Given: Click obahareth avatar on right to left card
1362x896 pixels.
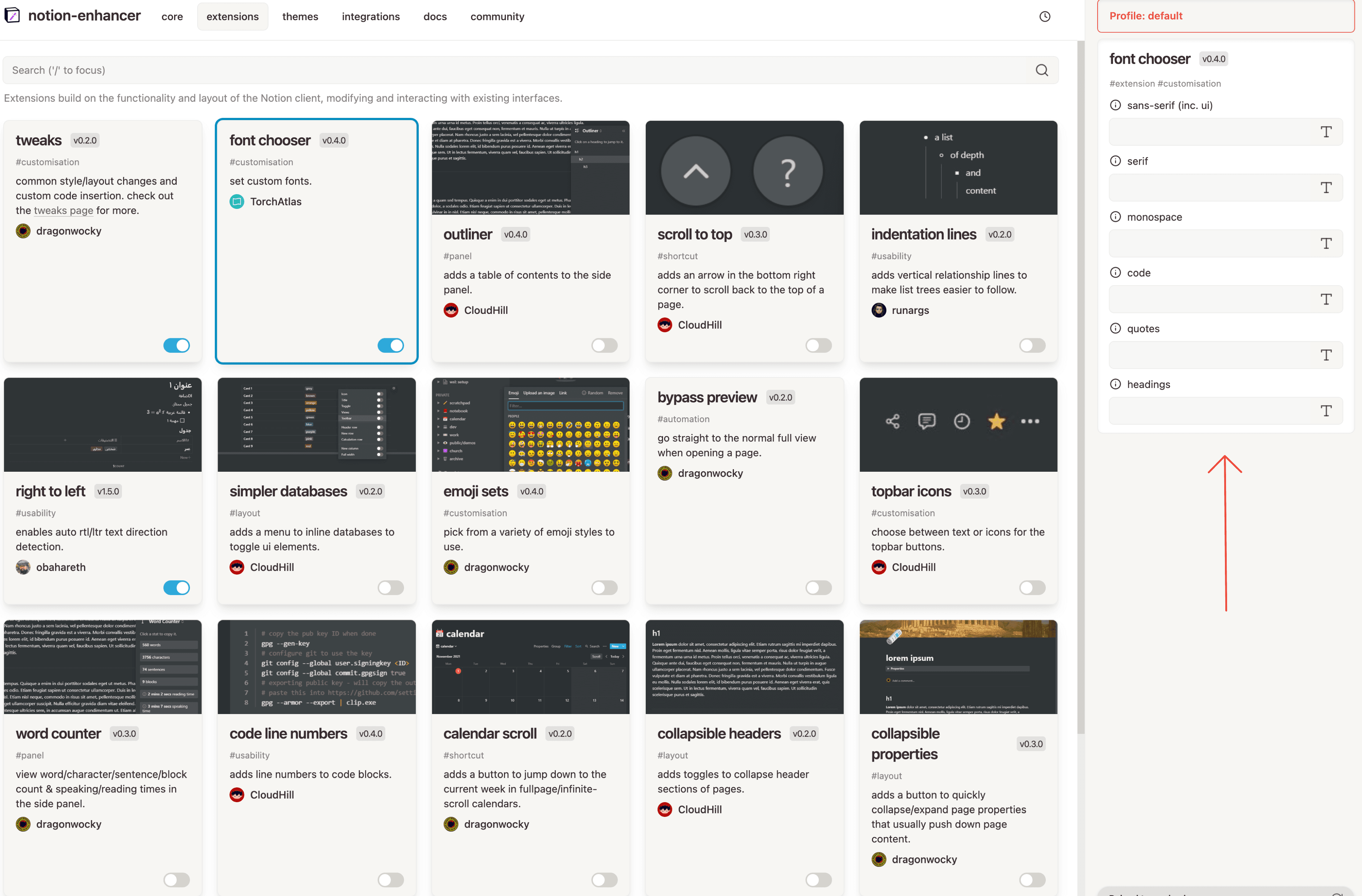Looking at the screenshot, I should (23, 567).
